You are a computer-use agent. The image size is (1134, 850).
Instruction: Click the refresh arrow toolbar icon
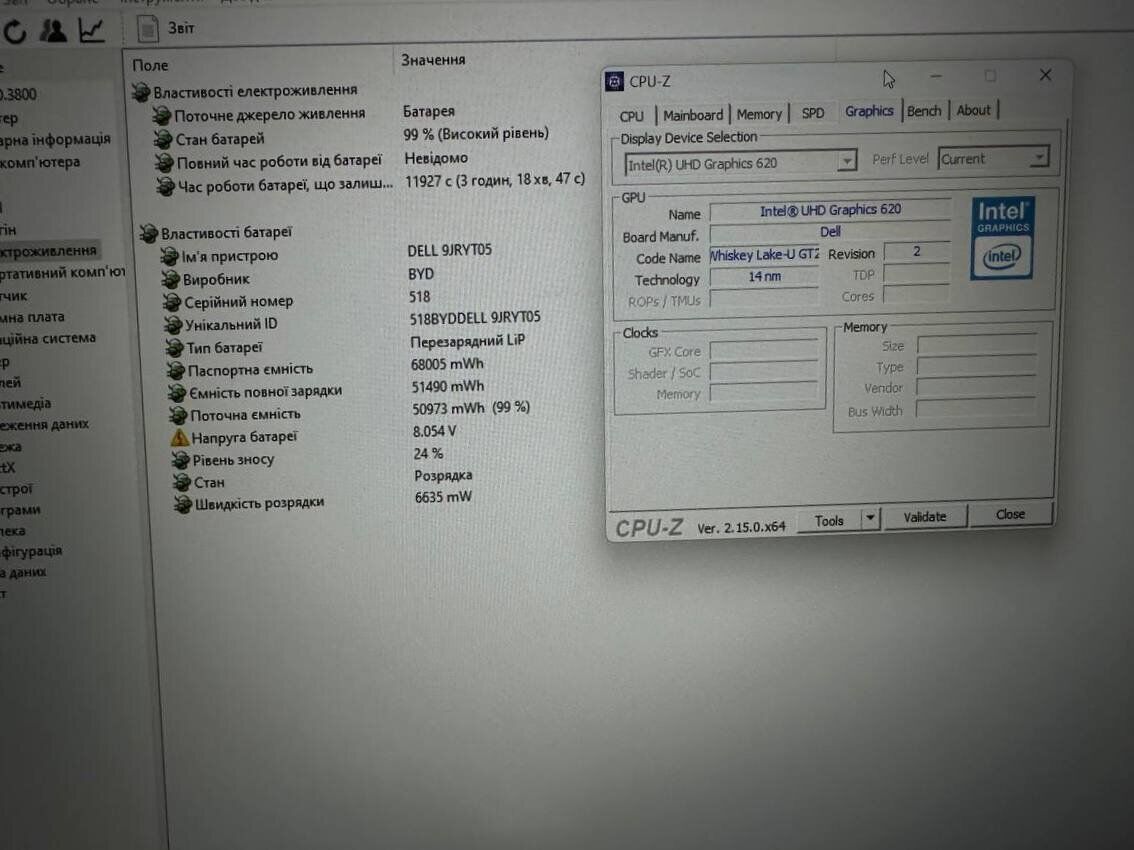(x=15, y=32)
